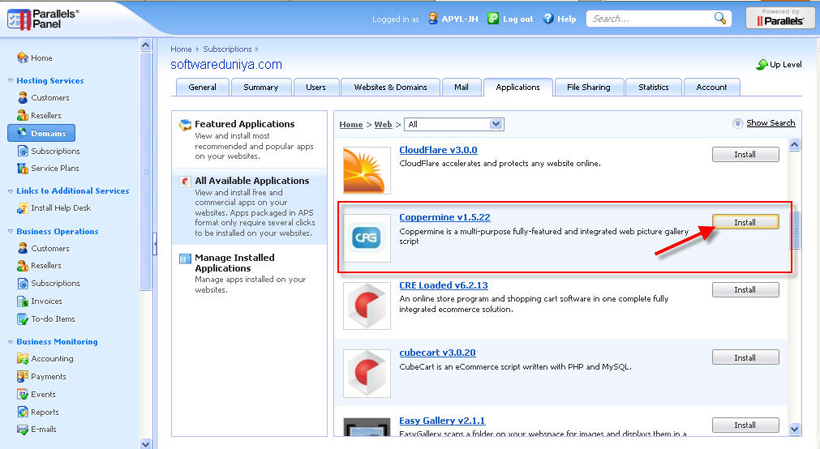Click the Payments icon

pyautogui.click(x=22, y=376)
